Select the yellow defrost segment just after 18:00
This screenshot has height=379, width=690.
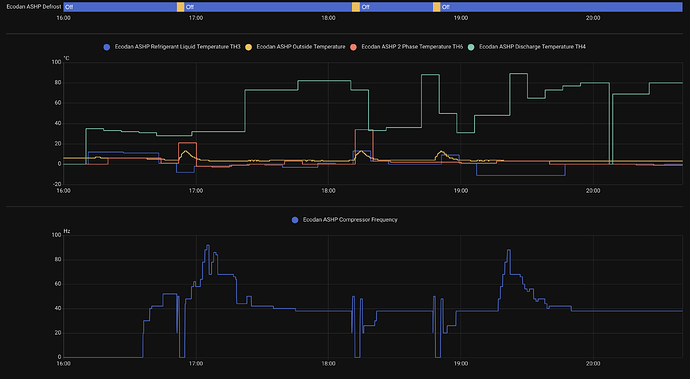point(356,7)
